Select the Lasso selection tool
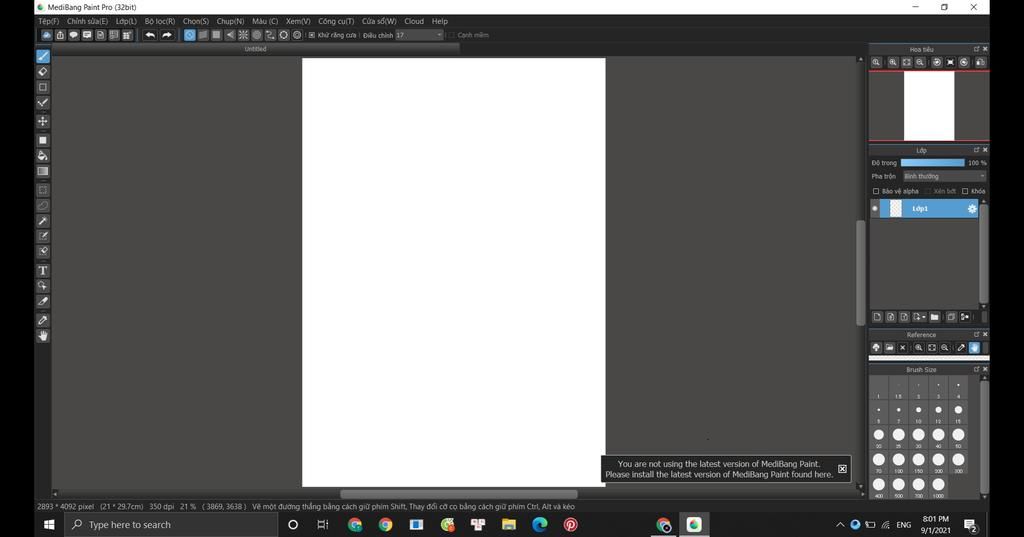The height and width of the screenshot is (537, 1024). coord(42,206)
